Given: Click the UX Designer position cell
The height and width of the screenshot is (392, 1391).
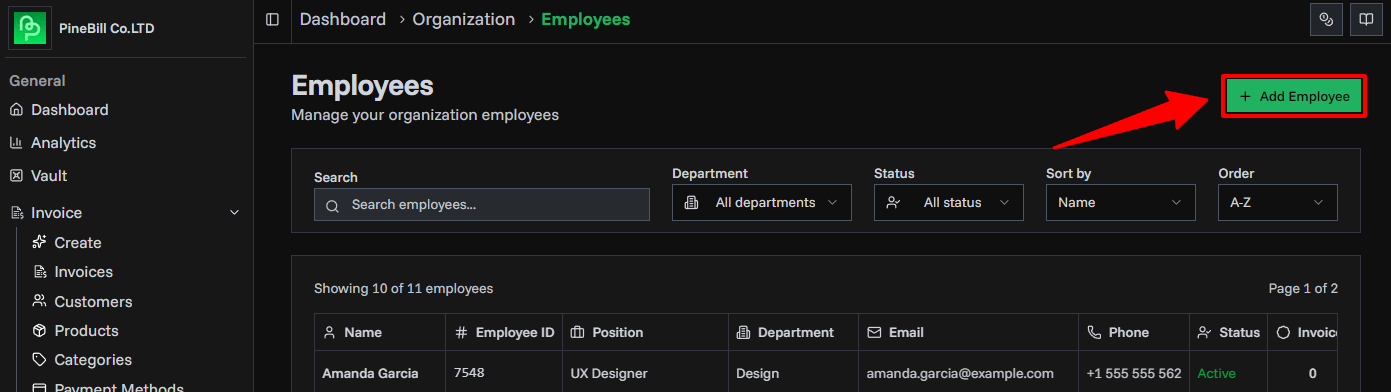Looking at the screenshot, I should coord(609,373).
